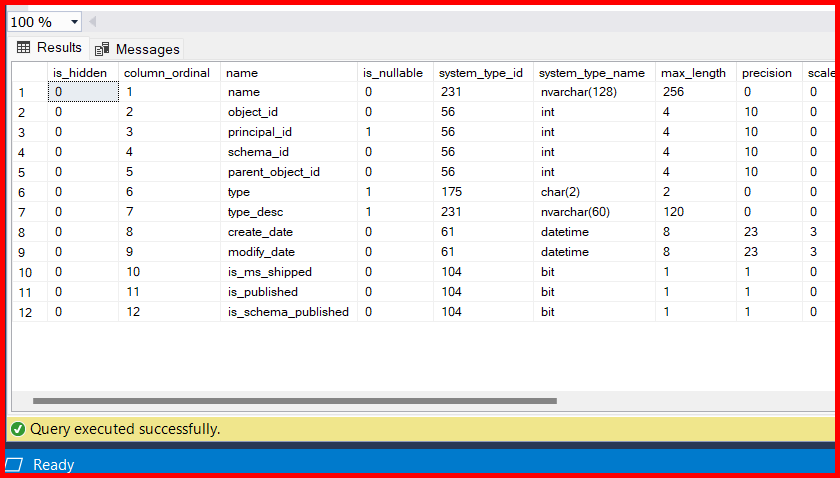This screenshot has height=478, width=840.
Task: Click the green success checkmark icon
Action: [x=18, y=429]
